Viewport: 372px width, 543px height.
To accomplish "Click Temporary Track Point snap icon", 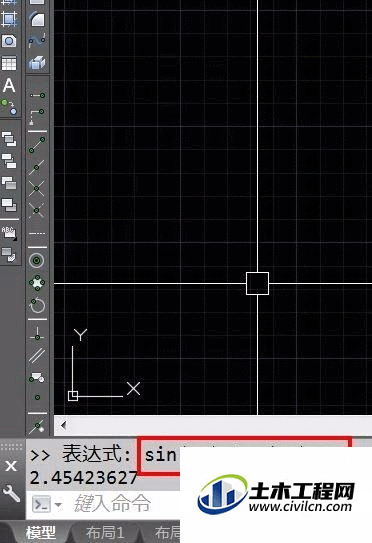I will pos(37,95).
